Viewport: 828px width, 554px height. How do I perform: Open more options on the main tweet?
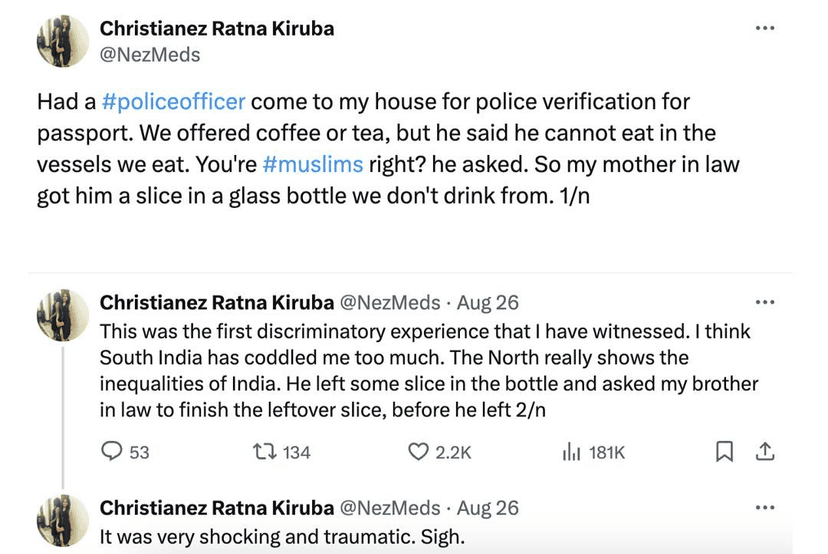click(x=765, y=28)
